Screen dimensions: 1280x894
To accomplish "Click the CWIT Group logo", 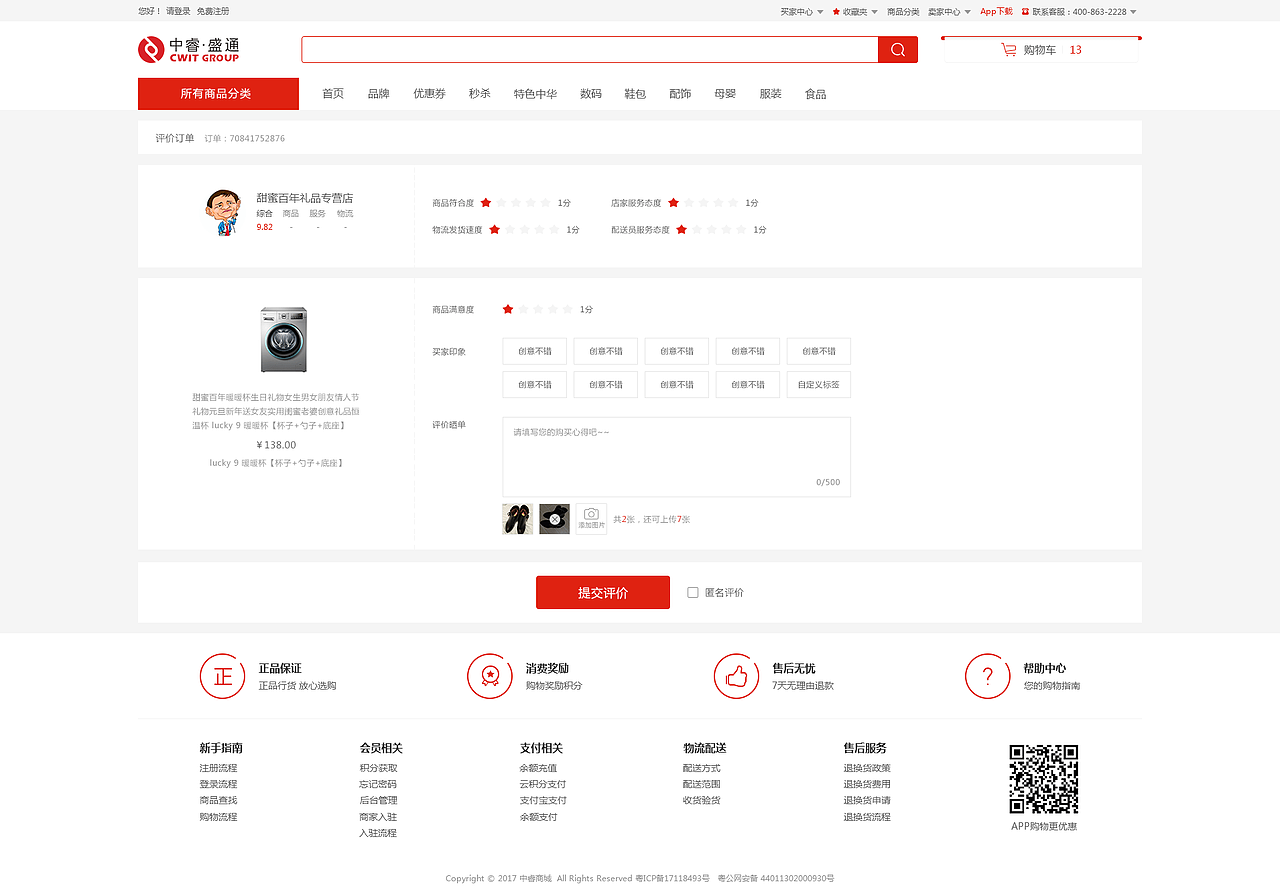I will point(188,49).
